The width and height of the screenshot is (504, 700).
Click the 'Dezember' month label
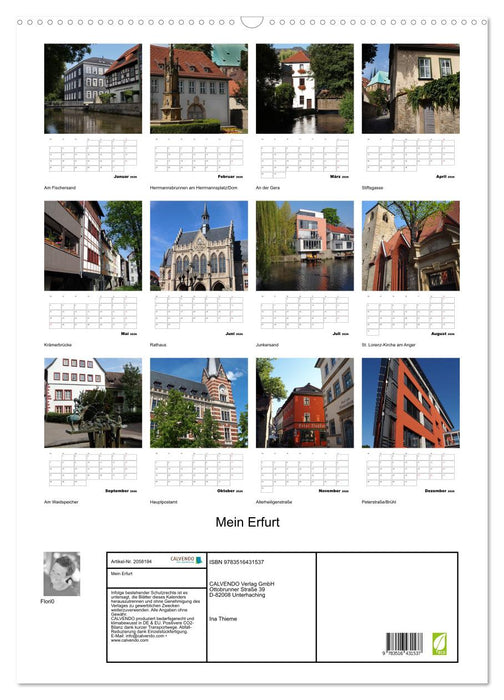(436, 491)
